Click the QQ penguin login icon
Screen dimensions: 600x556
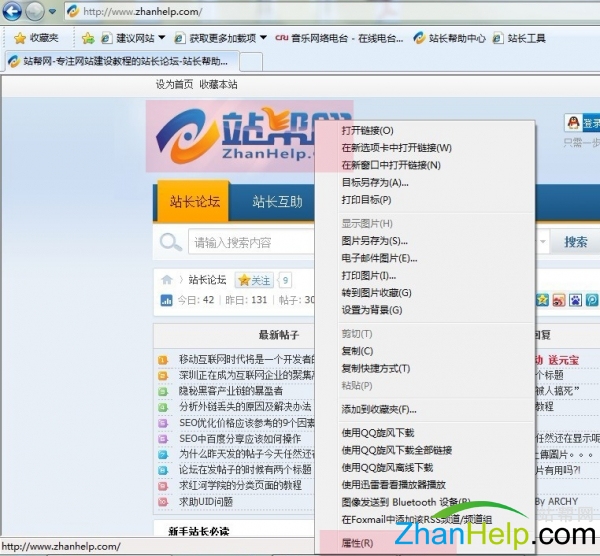tap(572, 123)
